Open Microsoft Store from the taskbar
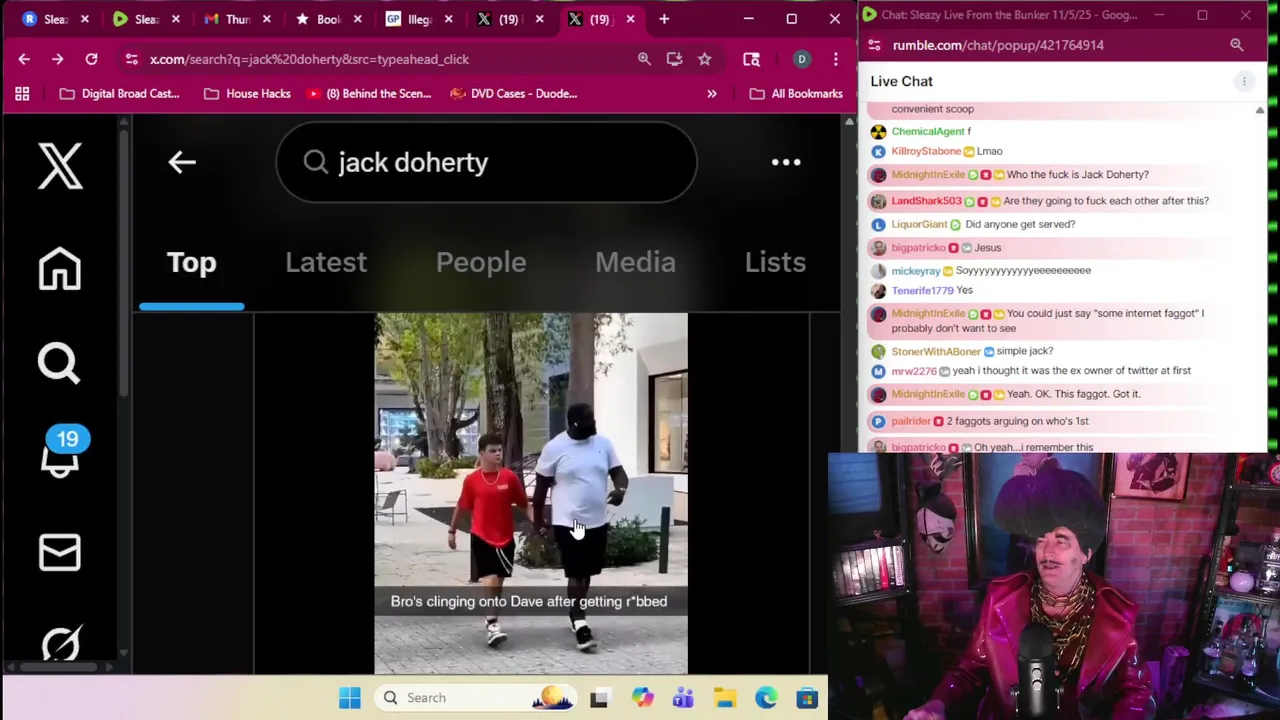Viewport: 1280px width, 720px height. (x=807, y=698)
